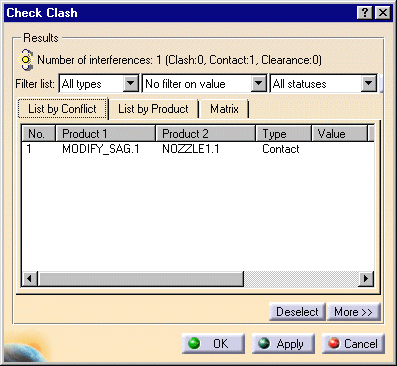The height and width of the screenshot is (366, 397).
Task: Close the Check Clash dialog
Action: tap(383, 13)
